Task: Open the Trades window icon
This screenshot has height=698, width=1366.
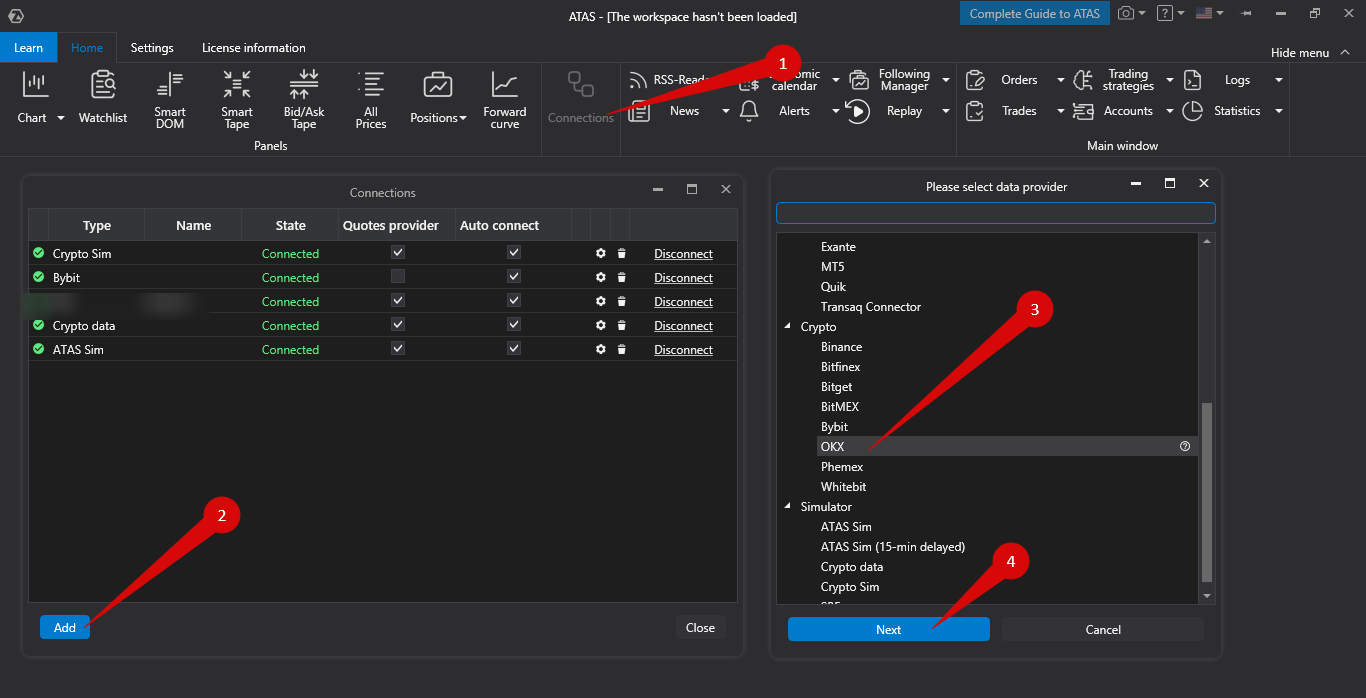Action: tap(975, 111)
